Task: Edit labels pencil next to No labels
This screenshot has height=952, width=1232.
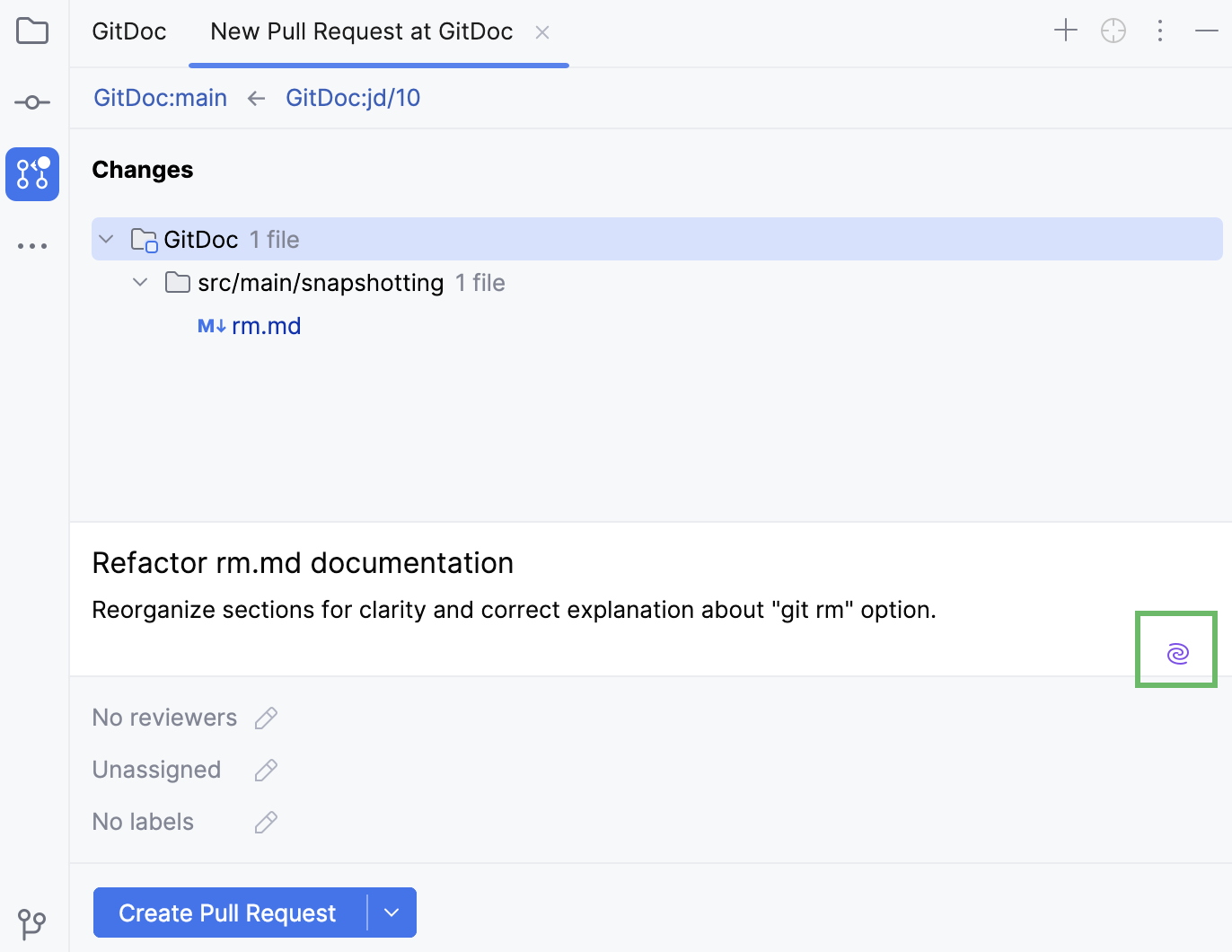Action: click(266, 822)
